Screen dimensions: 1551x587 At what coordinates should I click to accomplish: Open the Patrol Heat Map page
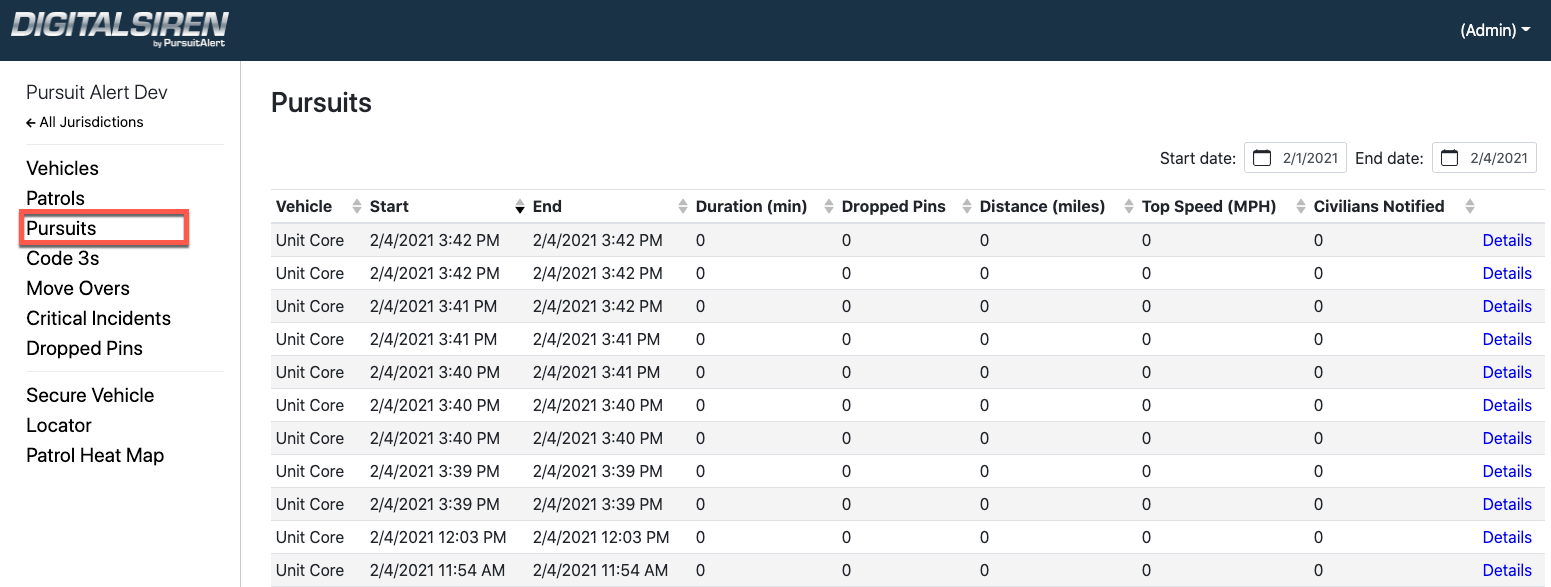click(x=95, y=455)
